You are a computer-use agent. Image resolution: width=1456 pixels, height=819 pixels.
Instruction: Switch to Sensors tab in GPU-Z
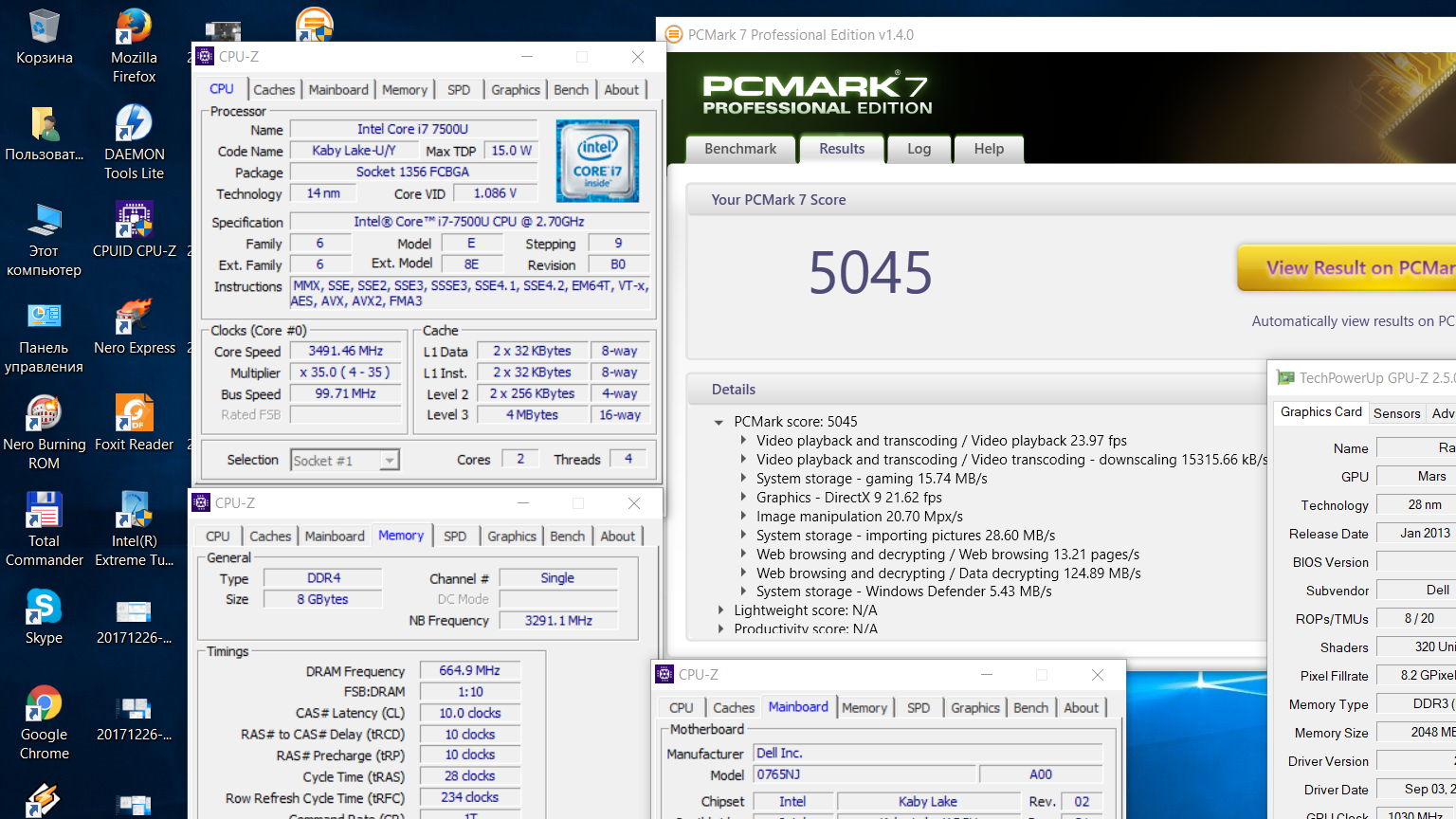click(x=1397, y=413)
